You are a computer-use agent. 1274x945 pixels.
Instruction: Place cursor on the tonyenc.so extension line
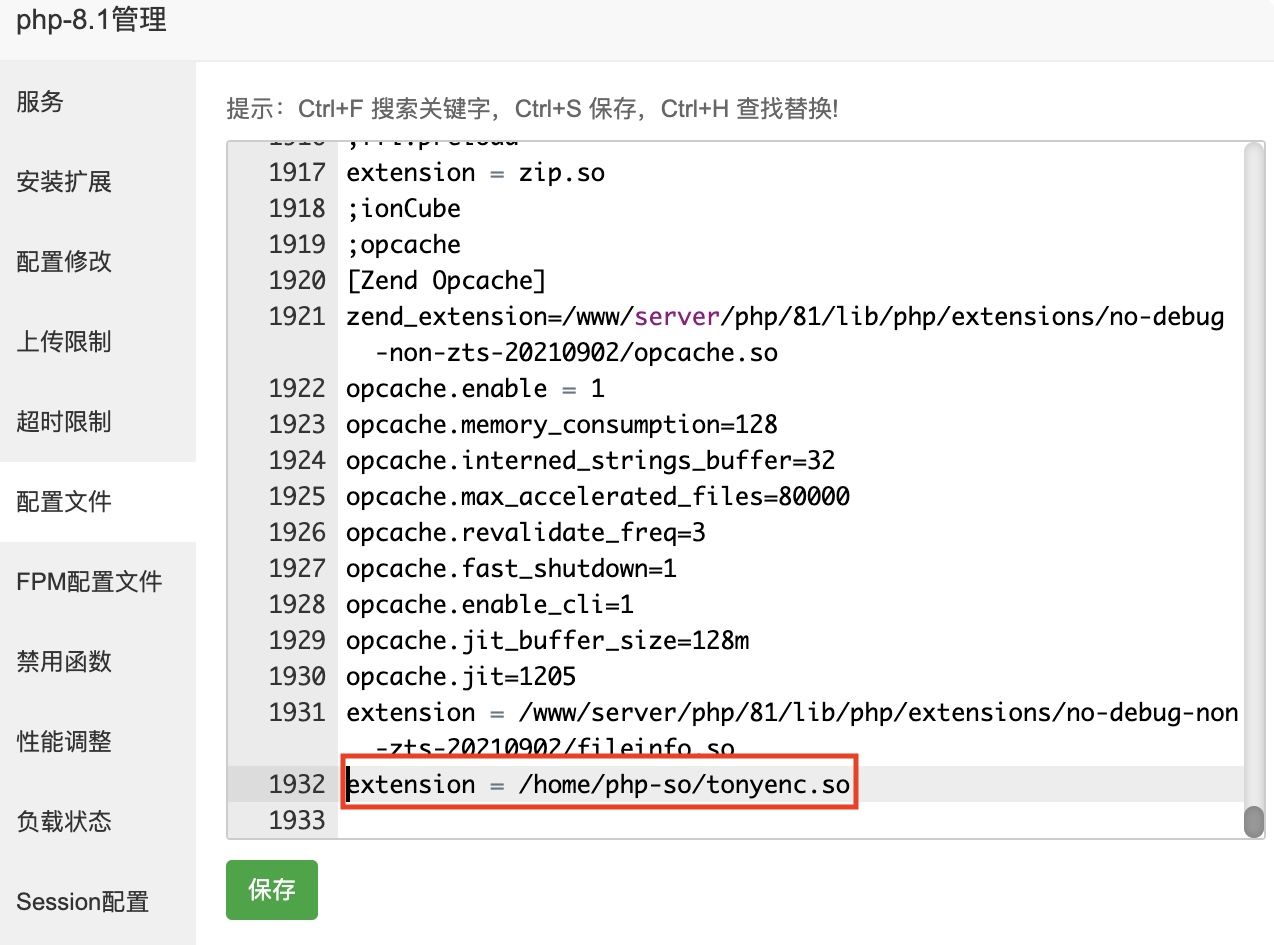click(598, 785)
